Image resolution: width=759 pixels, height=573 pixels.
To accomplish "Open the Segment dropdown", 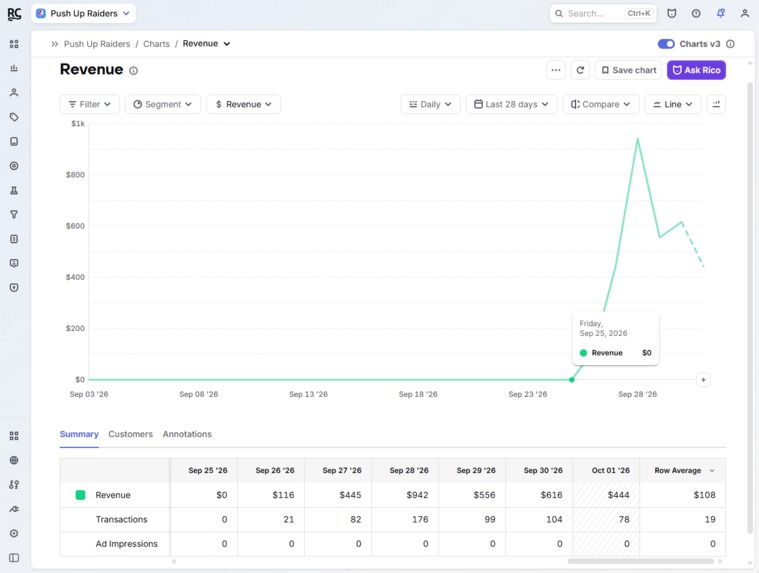I will (x=163, y=104).
